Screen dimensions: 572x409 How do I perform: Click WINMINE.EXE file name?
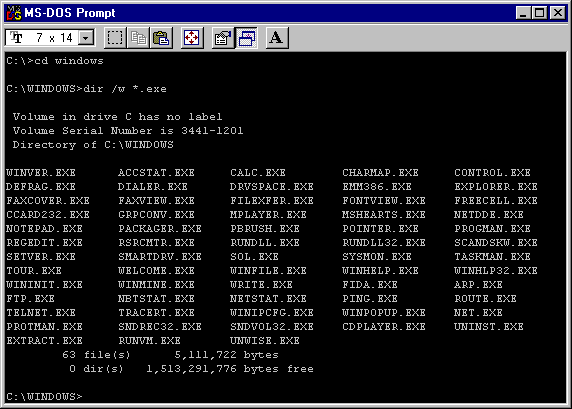coord(156,285)
